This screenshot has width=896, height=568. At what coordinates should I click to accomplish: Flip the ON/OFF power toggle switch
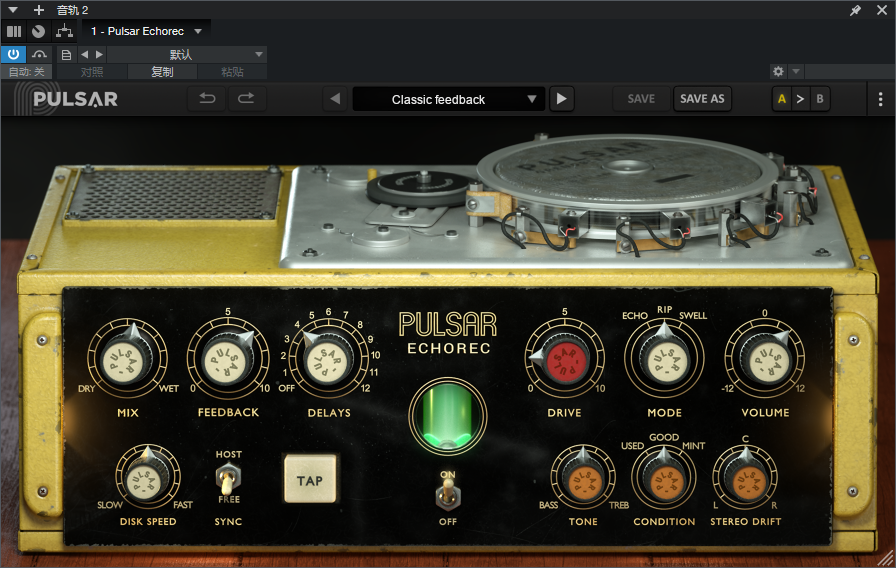click(x=447, y=495)
